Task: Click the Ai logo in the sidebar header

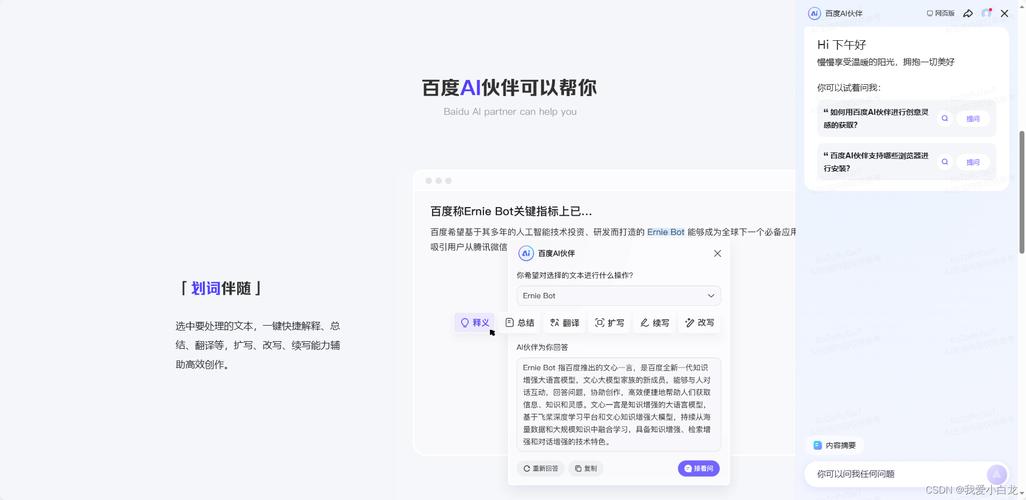Action: pos(814,13)
